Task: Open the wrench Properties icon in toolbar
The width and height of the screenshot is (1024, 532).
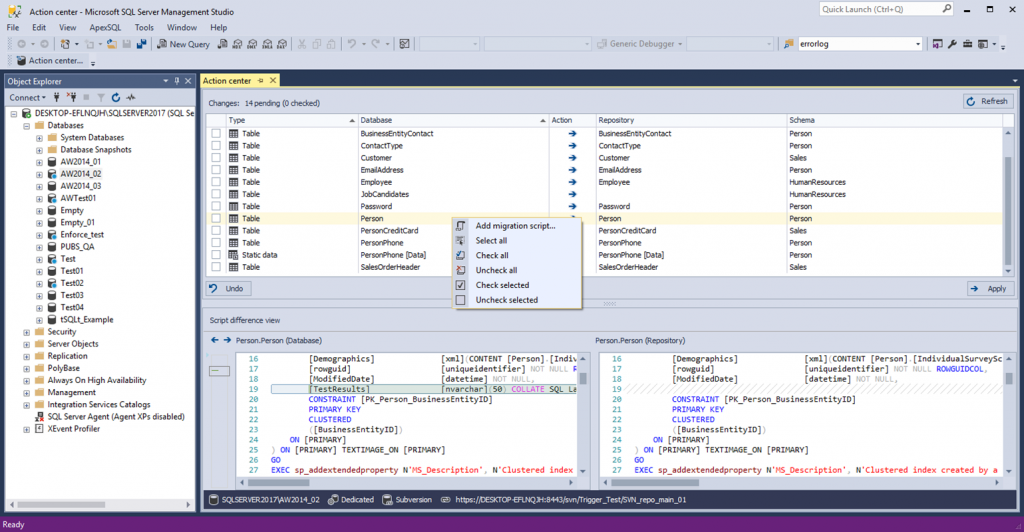Action: coord(952,44)
